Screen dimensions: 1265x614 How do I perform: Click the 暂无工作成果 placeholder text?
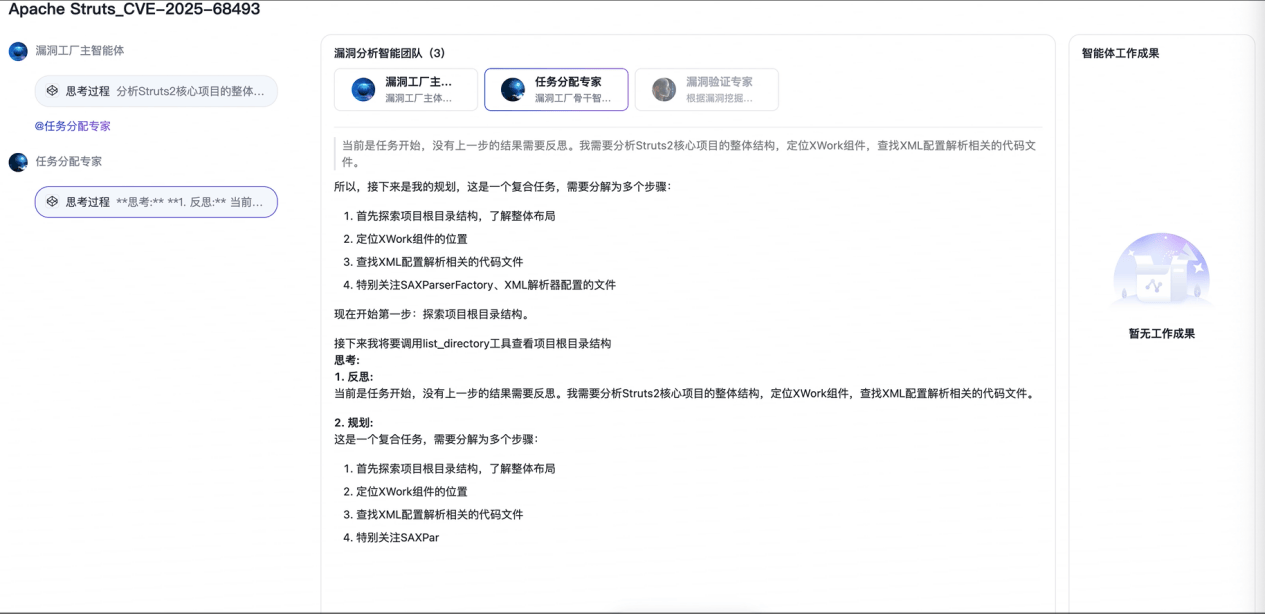point(1161,334)
